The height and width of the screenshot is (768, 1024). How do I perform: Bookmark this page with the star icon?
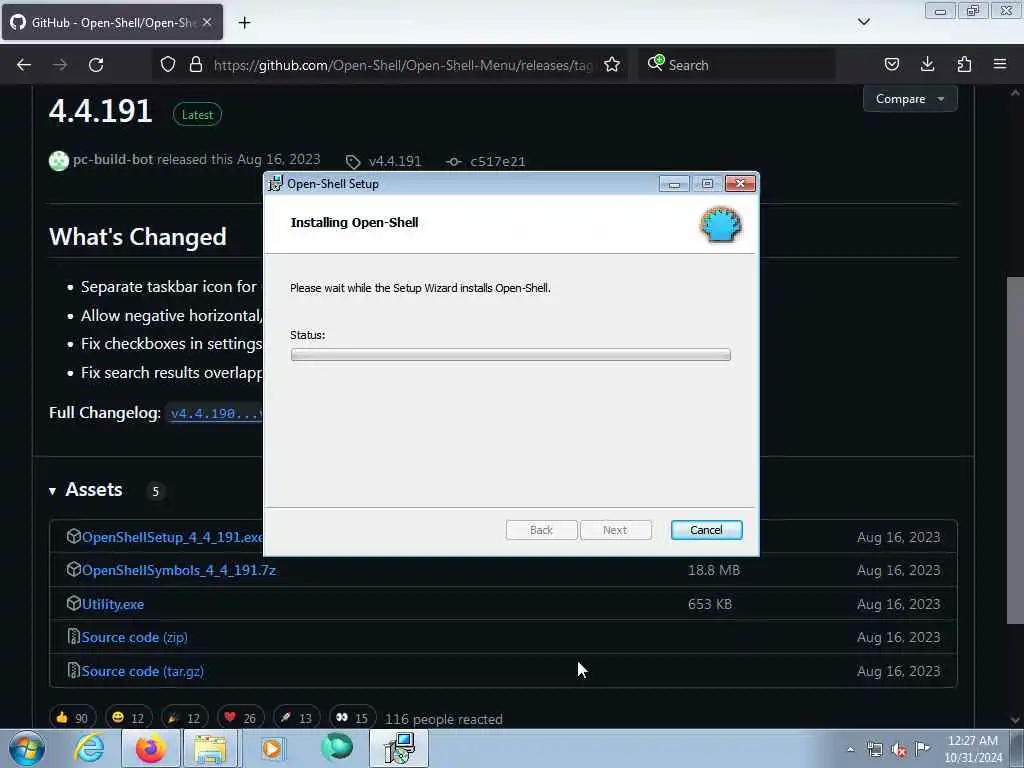click(612, 65)
